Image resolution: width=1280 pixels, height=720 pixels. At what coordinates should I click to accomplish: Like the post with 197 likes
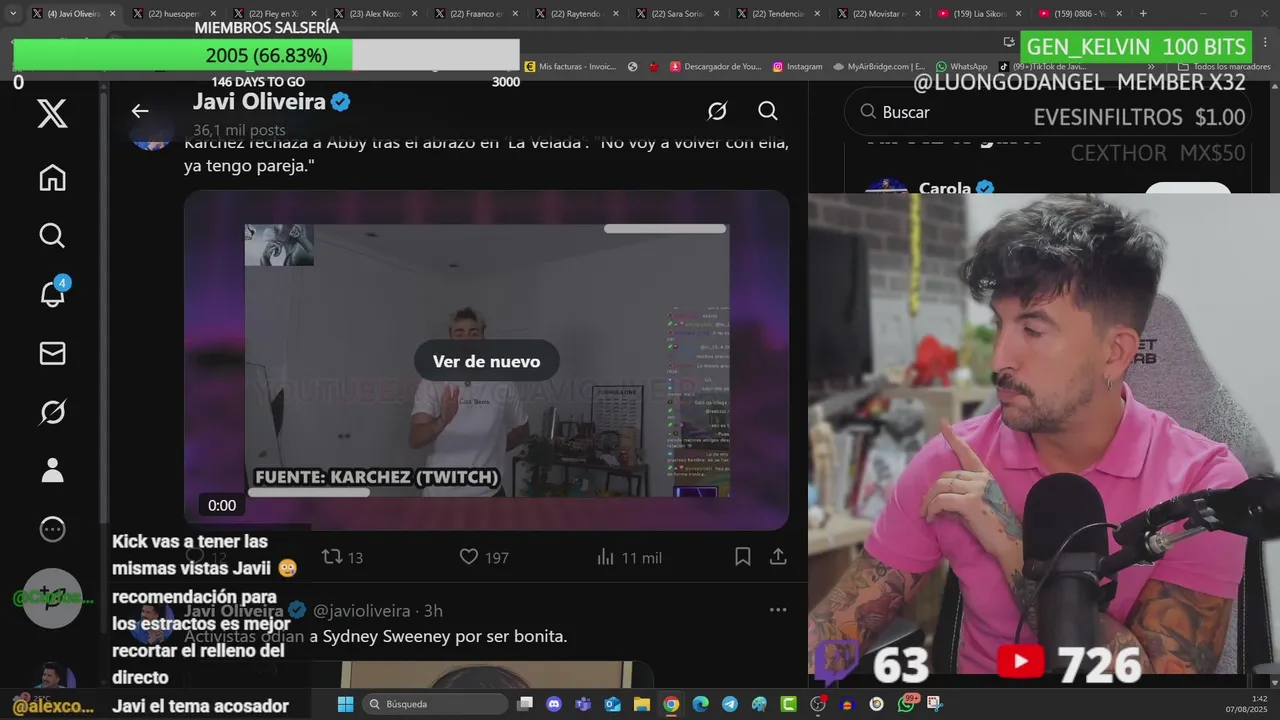(484, 557)
